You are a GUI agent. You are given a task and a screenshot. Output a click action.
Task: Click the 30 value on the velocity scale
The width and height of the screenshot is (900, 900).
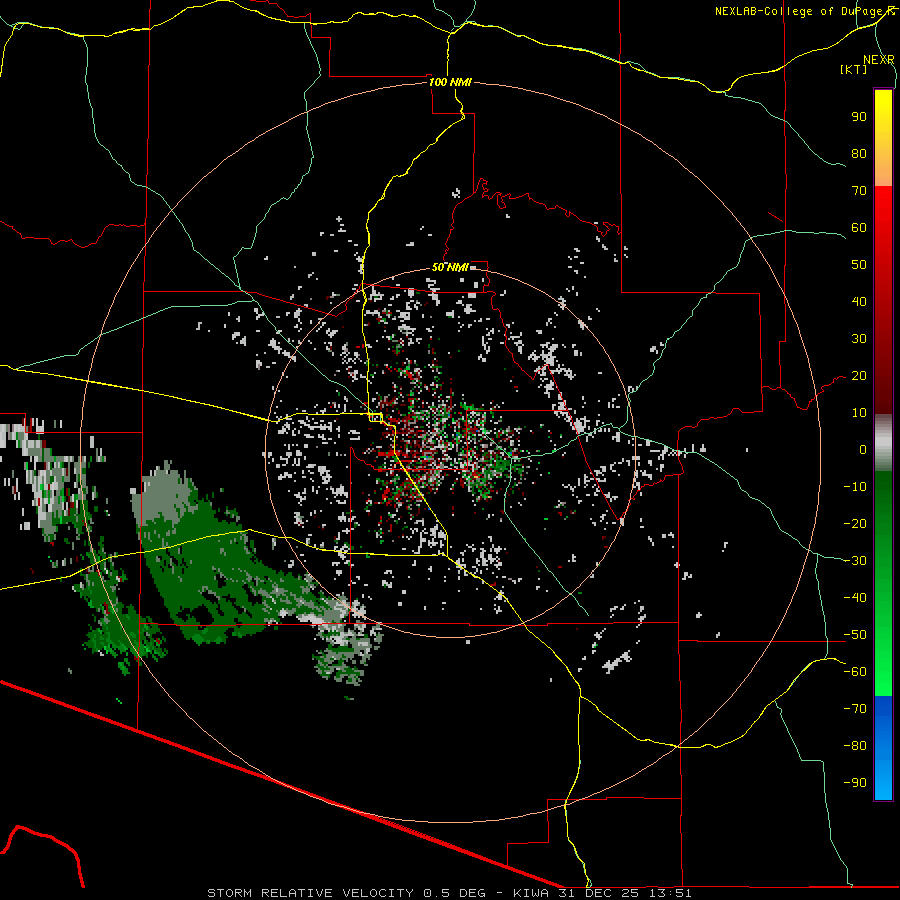tap(859, 339)
